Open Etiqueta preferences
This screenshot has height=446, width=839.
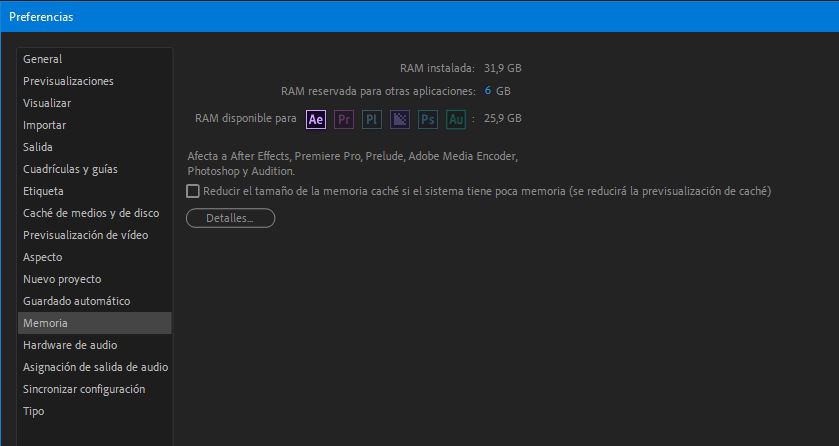95,191
